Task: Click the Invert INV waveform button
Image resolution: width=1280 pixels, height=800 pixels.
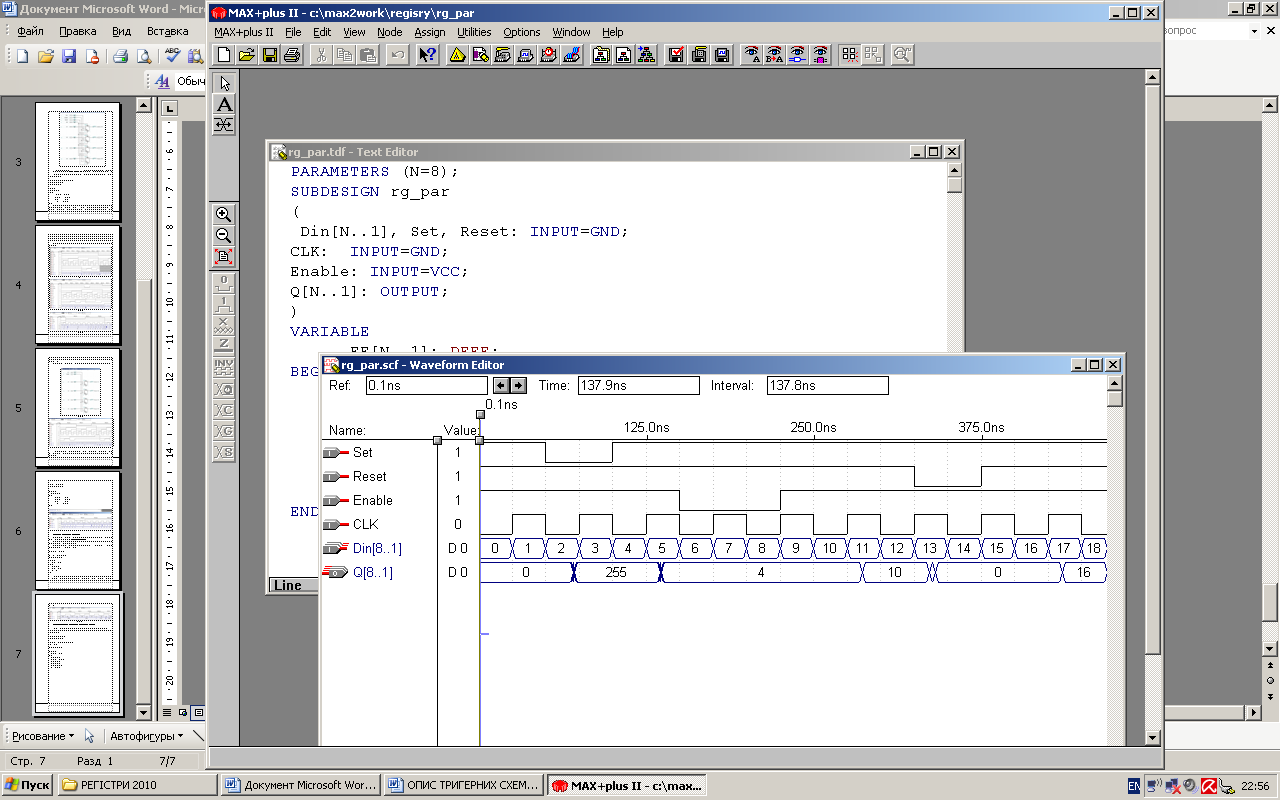Action: (224, 366)
